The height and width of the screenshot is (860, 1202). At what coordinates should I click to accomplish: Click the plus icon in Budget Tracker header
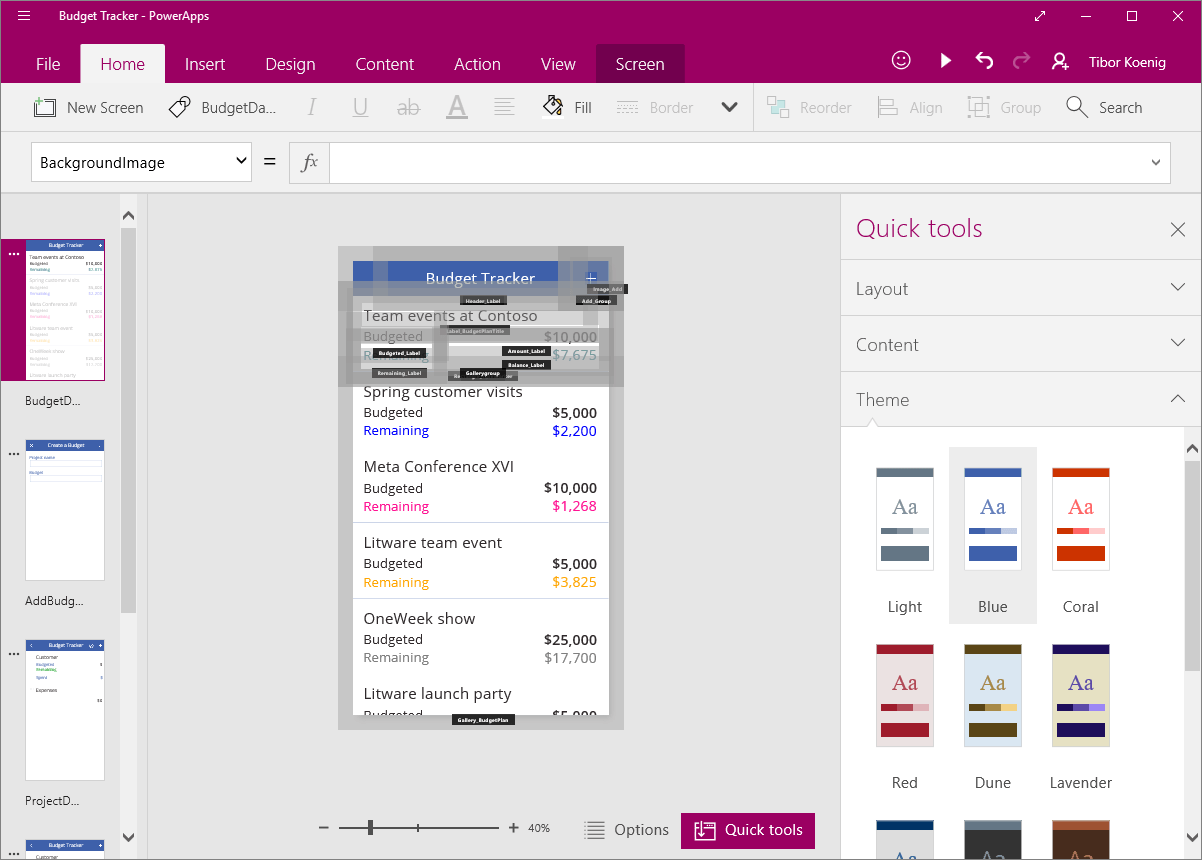click(x=591, y=277)
